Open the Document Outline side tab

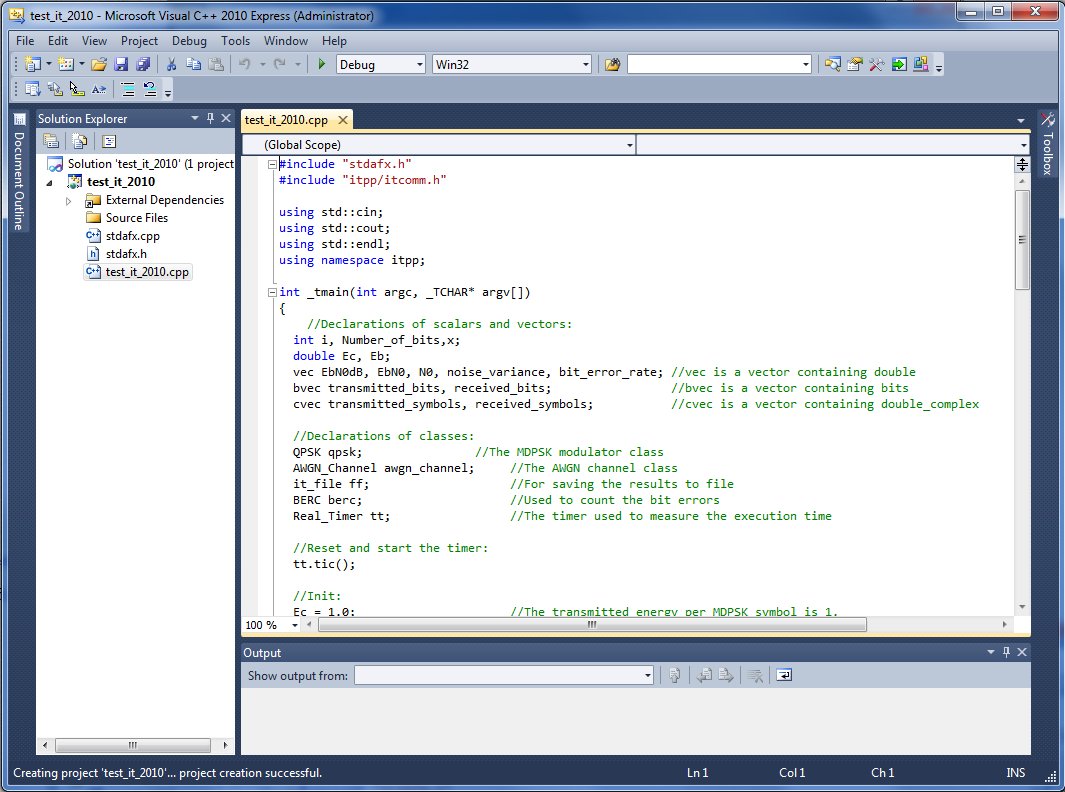19,173
